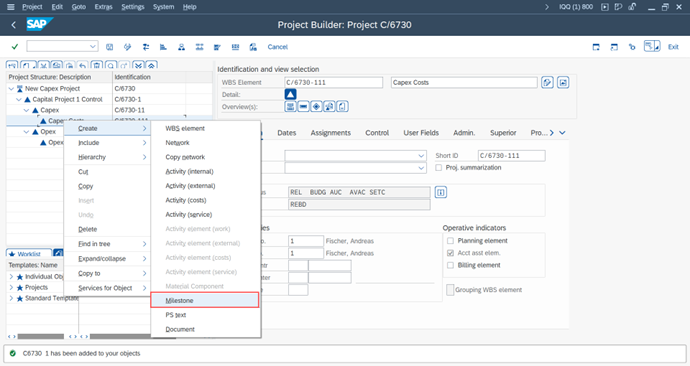Check the Grouping WBS element box
The image size is (690, 366).
click(450, 290)
